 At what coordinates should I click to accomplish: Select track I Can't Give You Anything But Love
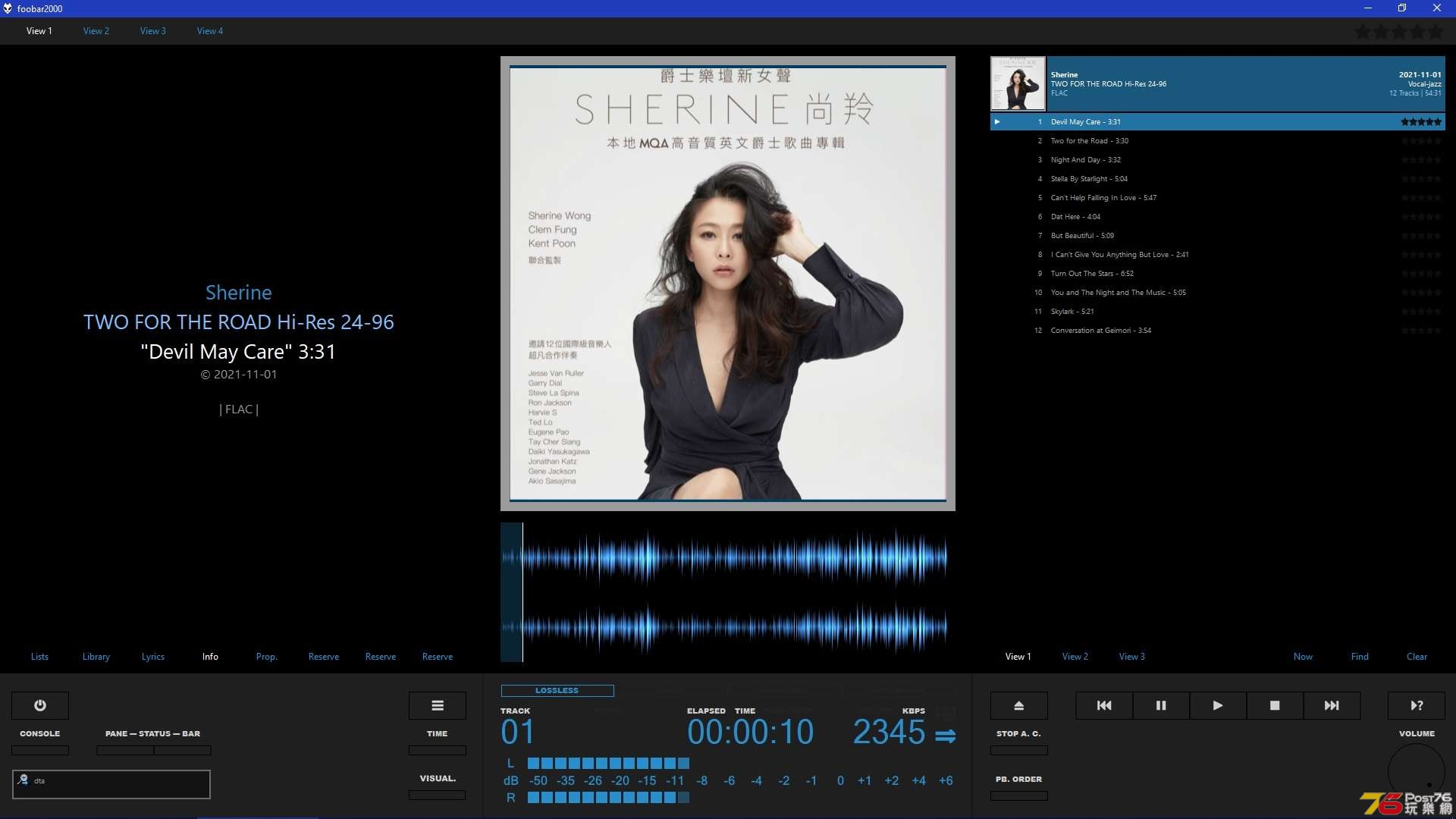pyautogui.click(x=1218, y=255)
